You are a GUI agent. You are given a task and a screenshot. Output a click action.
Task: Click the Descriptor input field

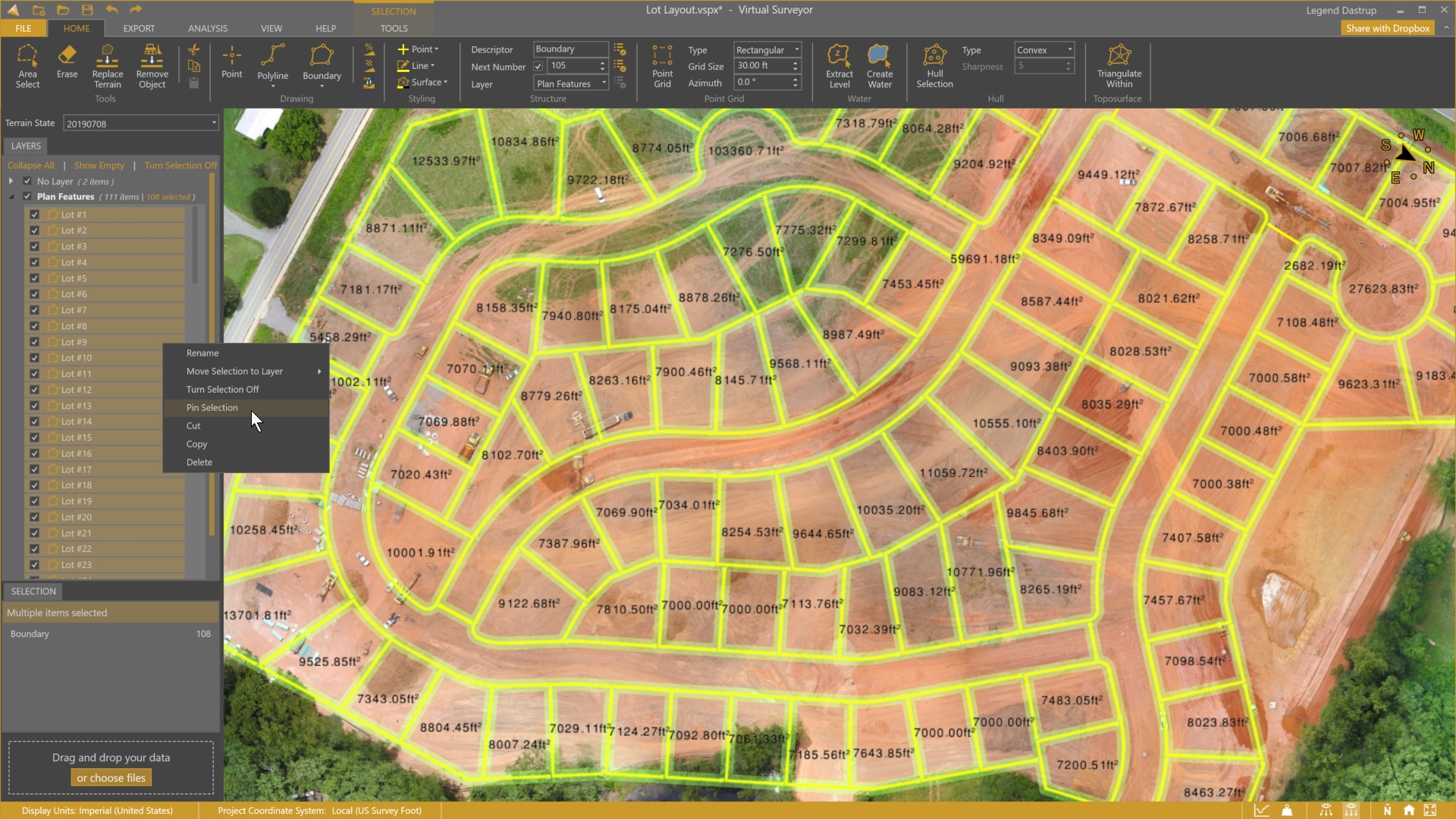tap(570, 49)
